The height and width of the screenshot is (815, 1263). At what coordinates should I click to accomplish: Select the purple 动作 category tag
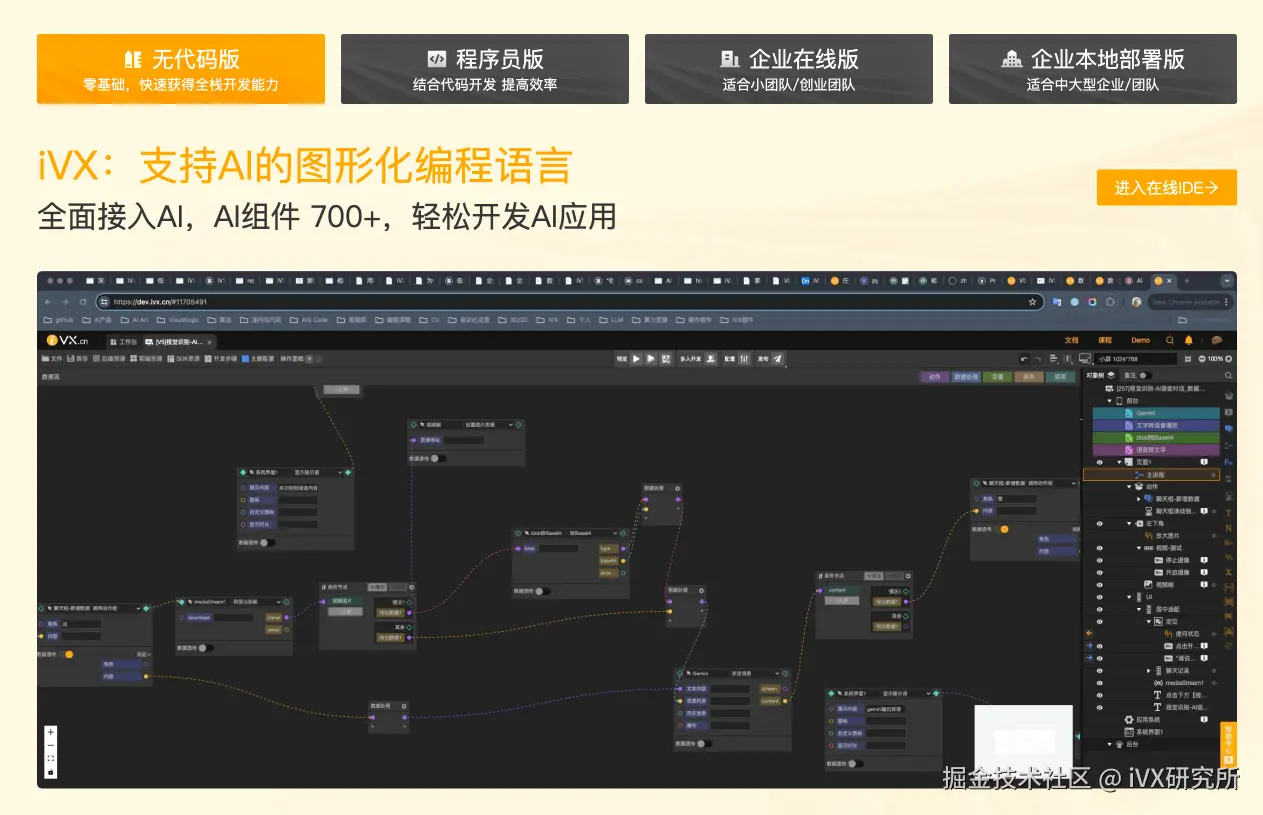point(934,377)
